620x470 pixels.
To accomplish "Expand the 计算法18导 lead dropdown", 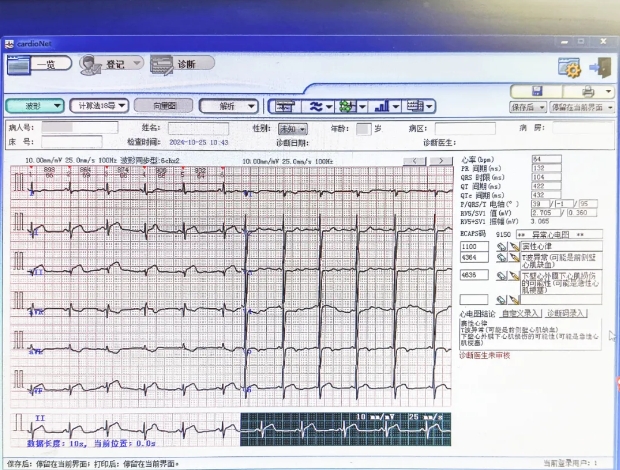I will [x=101, y=105].
